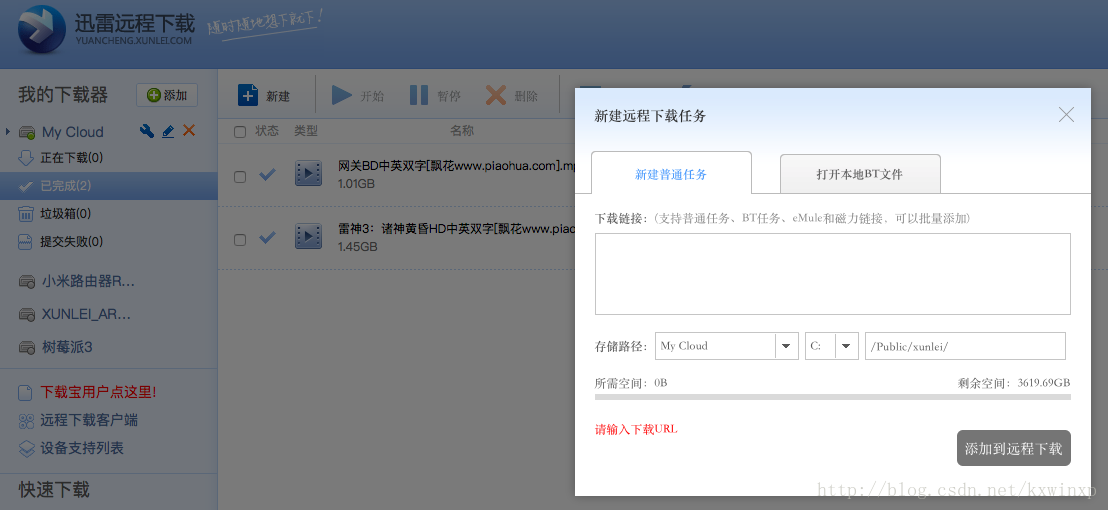
Task: Switch to the 打开本地BT文件 tab
Action: (x=860, y=174)
